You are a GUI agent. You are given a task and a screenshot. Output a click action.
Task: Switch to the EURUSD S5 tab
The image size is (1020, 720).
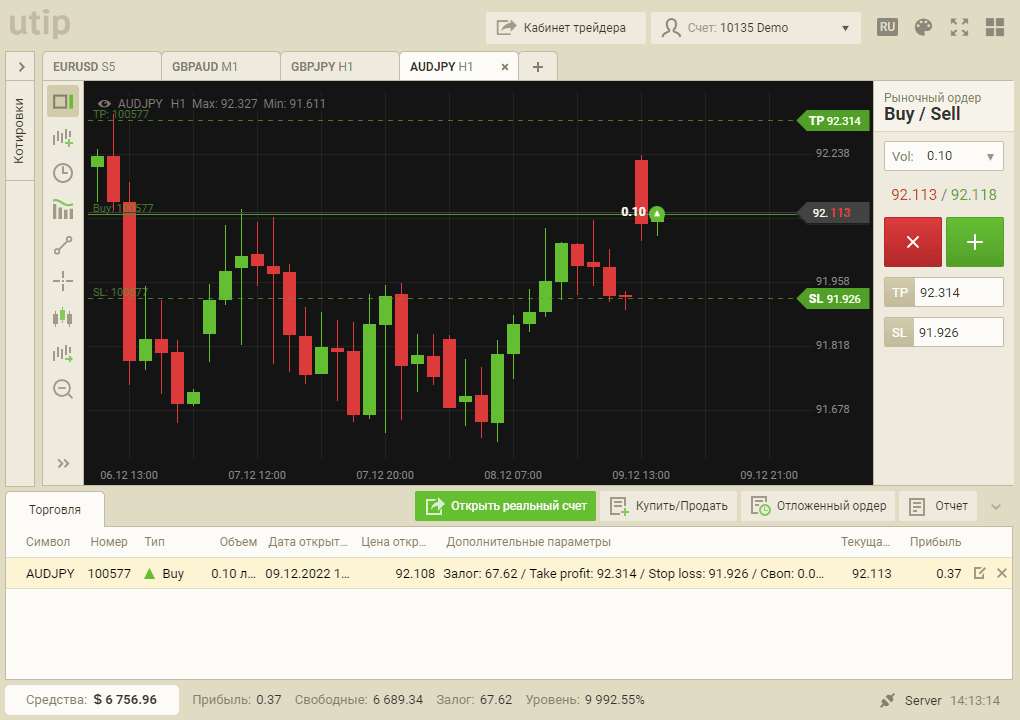[102, 66]
